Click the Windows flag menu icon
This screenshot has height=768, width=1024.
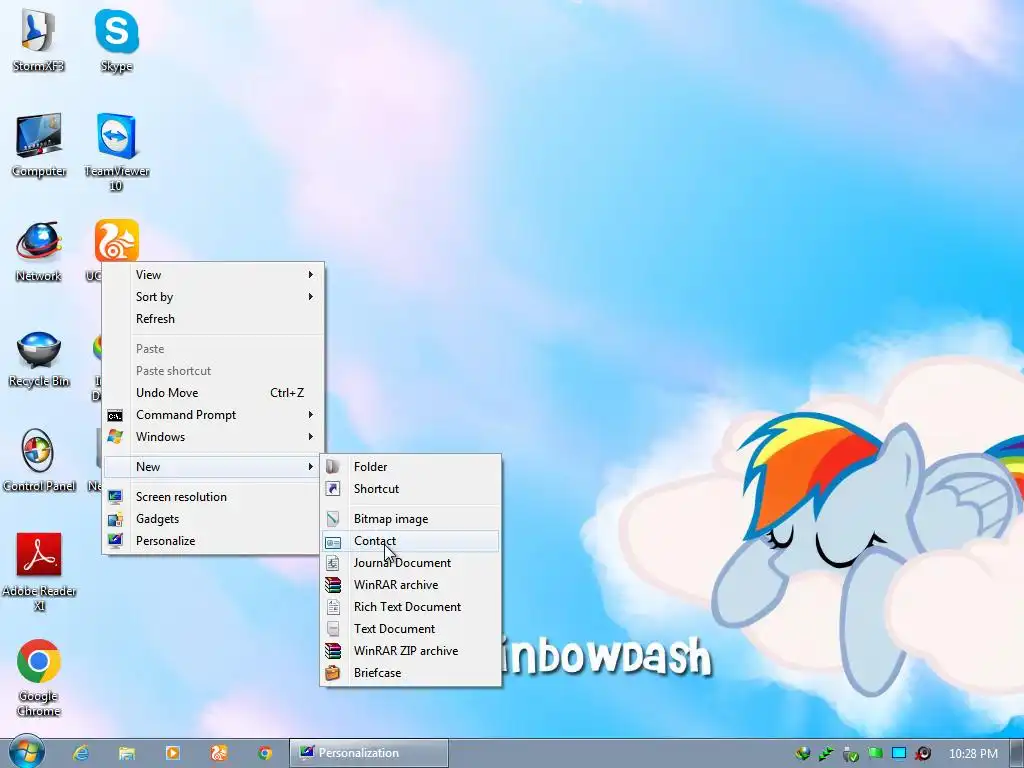coord(115,437)
